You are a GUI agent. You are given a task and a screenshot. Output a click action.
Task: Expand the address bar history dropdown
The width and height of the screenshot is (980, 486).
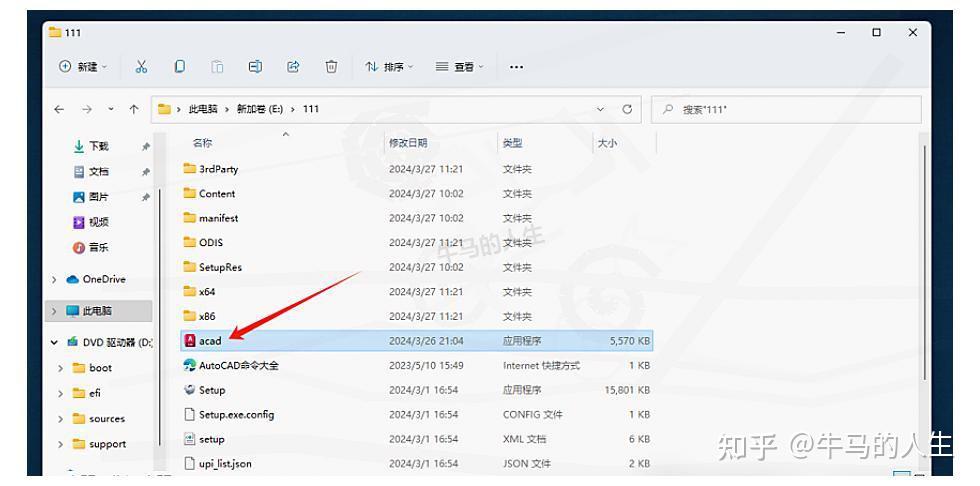tap(601, 109)
